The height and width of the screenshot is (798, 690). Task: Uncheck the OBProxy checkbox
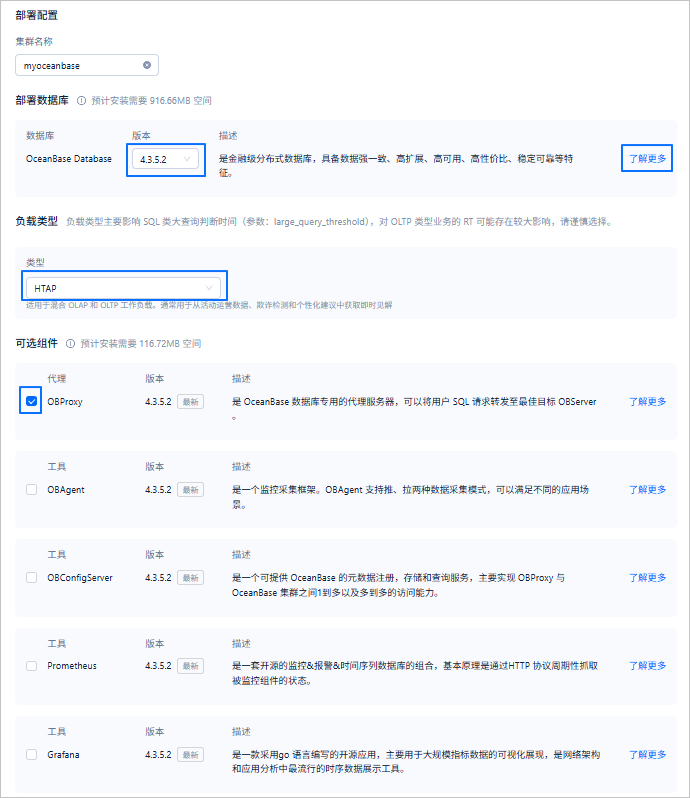tap(32, 401)
